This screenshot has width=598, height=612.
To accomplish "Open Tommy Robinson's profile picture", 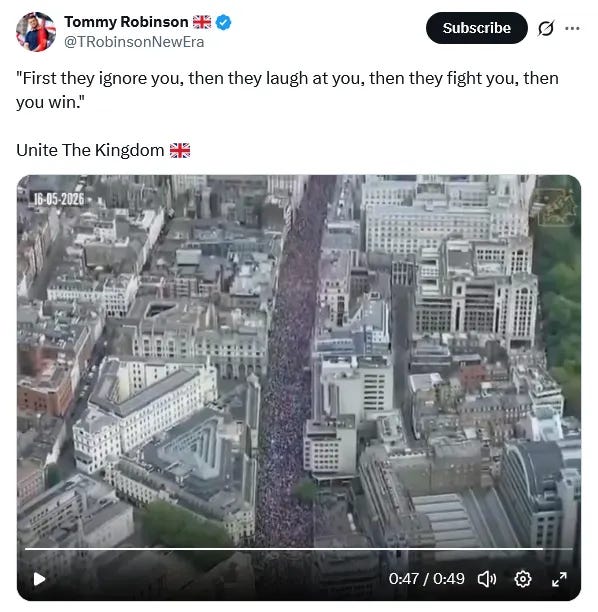I will 36,32.
